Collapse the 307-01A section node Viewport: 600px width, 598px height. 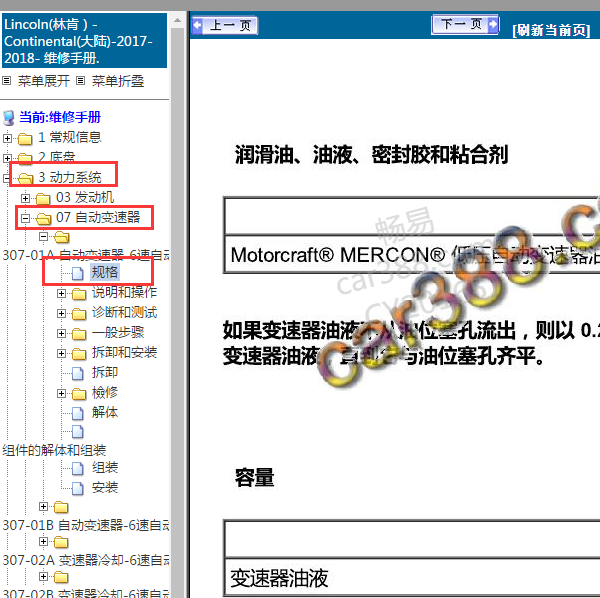pyautogui.click(x=43, y=236)
